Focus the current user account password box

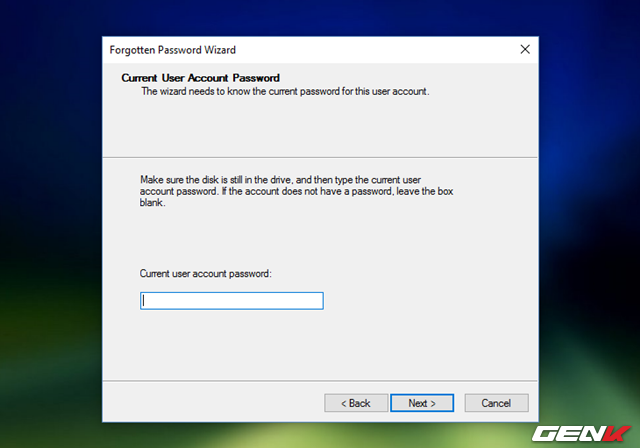coord(232,301)
